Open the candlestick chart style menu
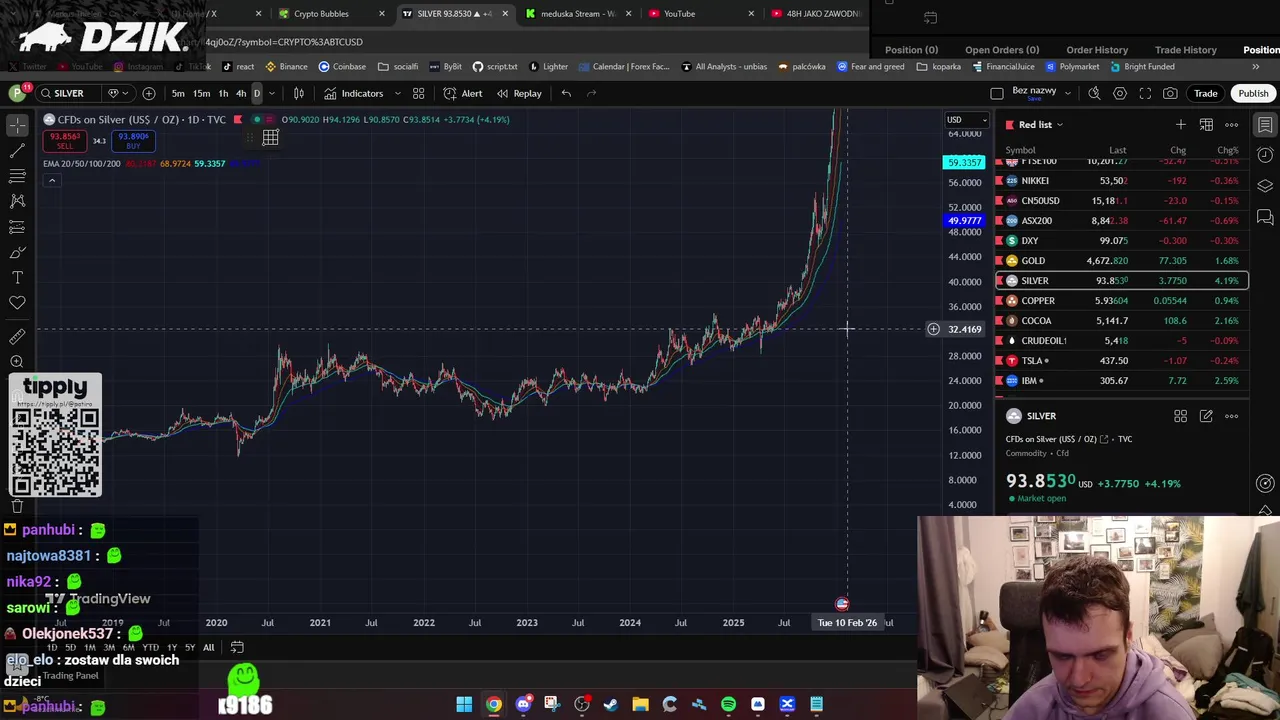This screenshot has width=1280, height=720. (x=298, y=93)
